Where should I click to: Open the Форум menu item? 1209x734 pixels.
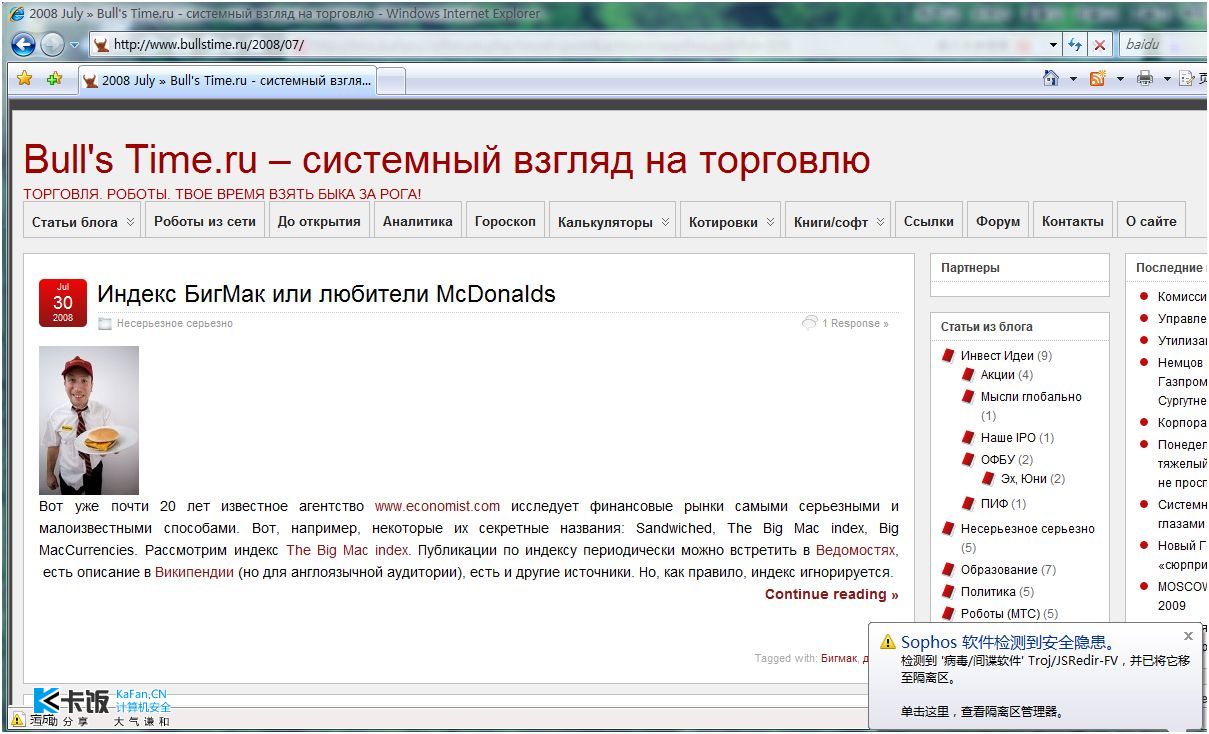[998, 221]
